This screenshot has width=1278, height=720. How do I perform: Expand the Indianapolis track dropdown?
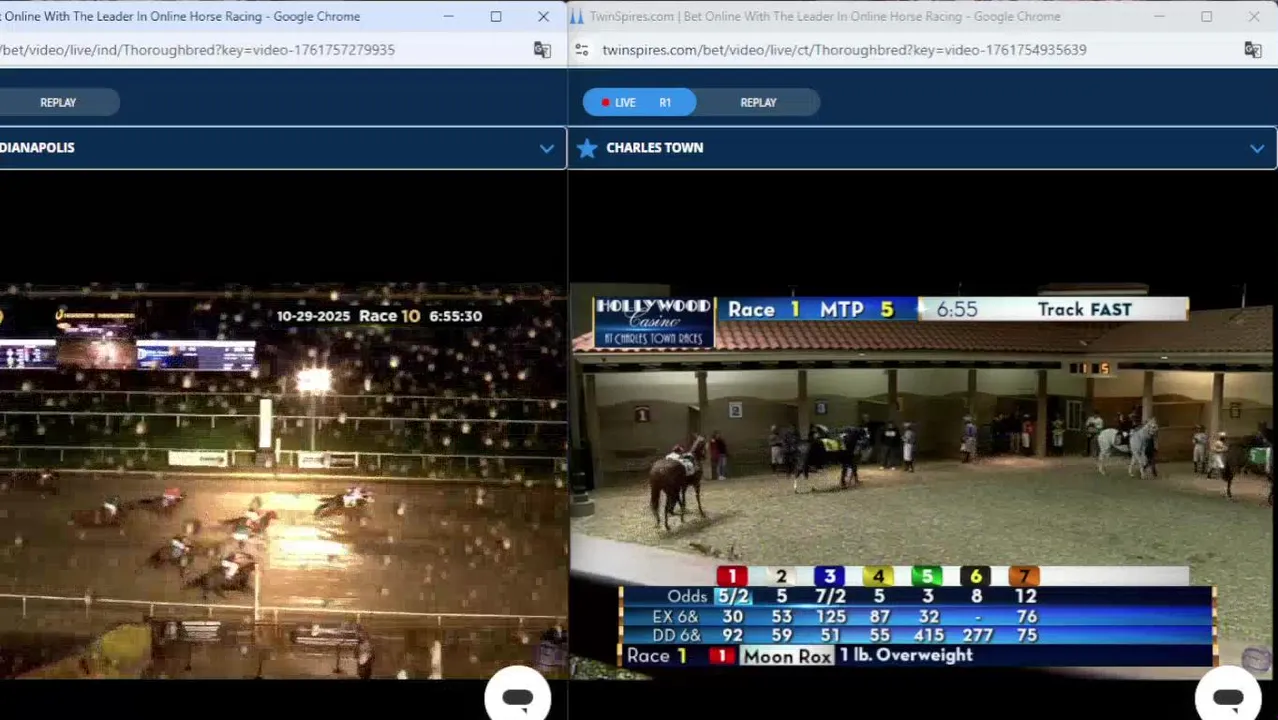pyautogui.click(x=546, y=148)
